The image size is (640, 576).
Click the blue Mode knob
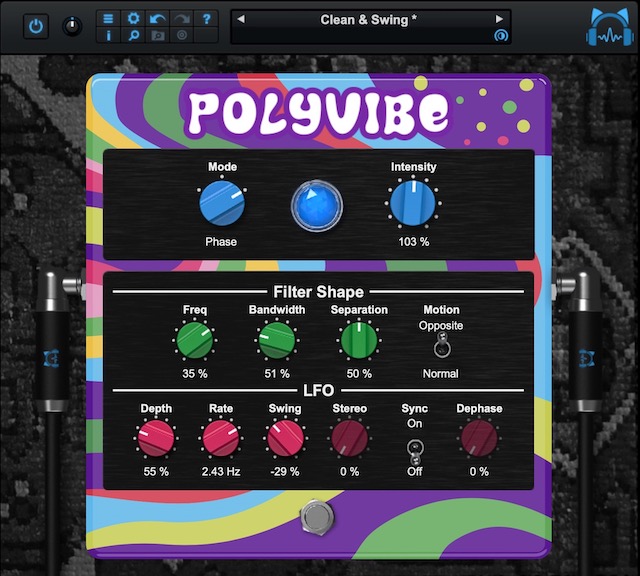click(221, 206)
